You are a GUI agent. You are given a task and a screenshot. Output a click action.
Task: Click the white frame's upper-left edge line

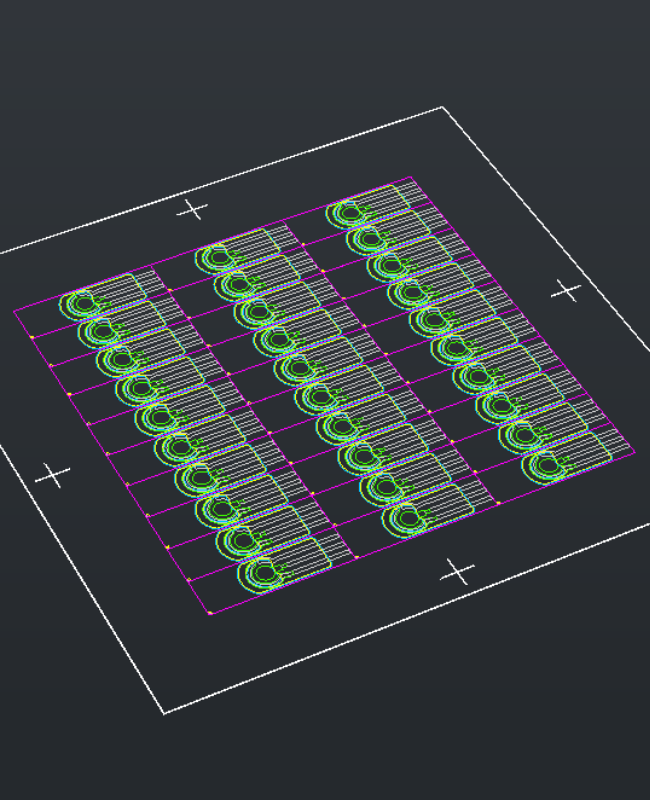(220, 181)
